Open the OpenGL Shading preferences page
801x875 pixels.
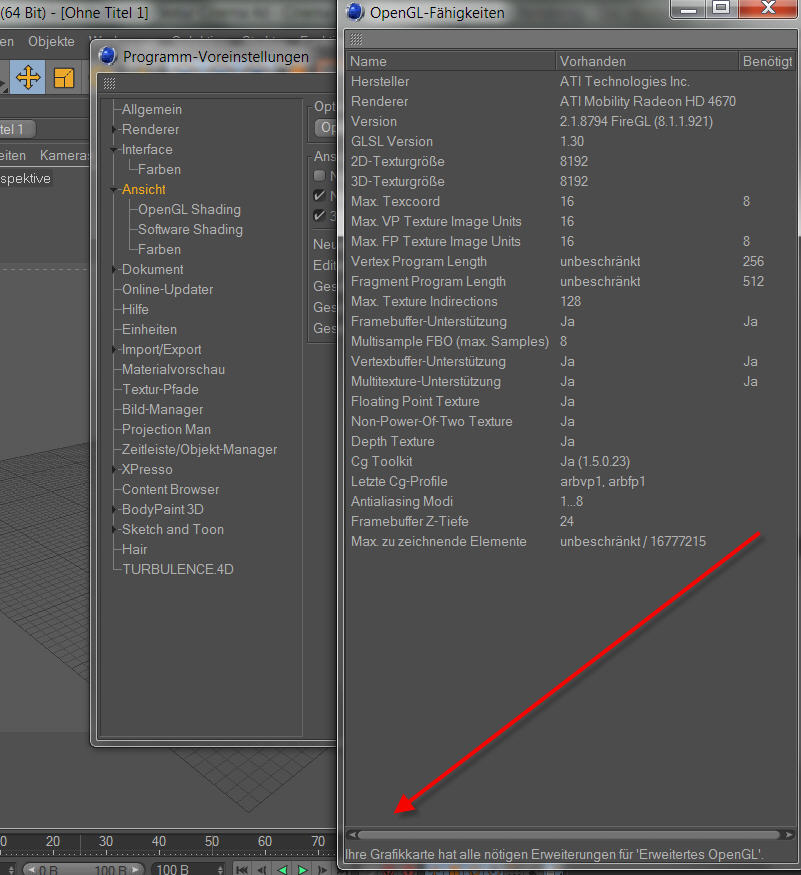[x=189, y=209]
